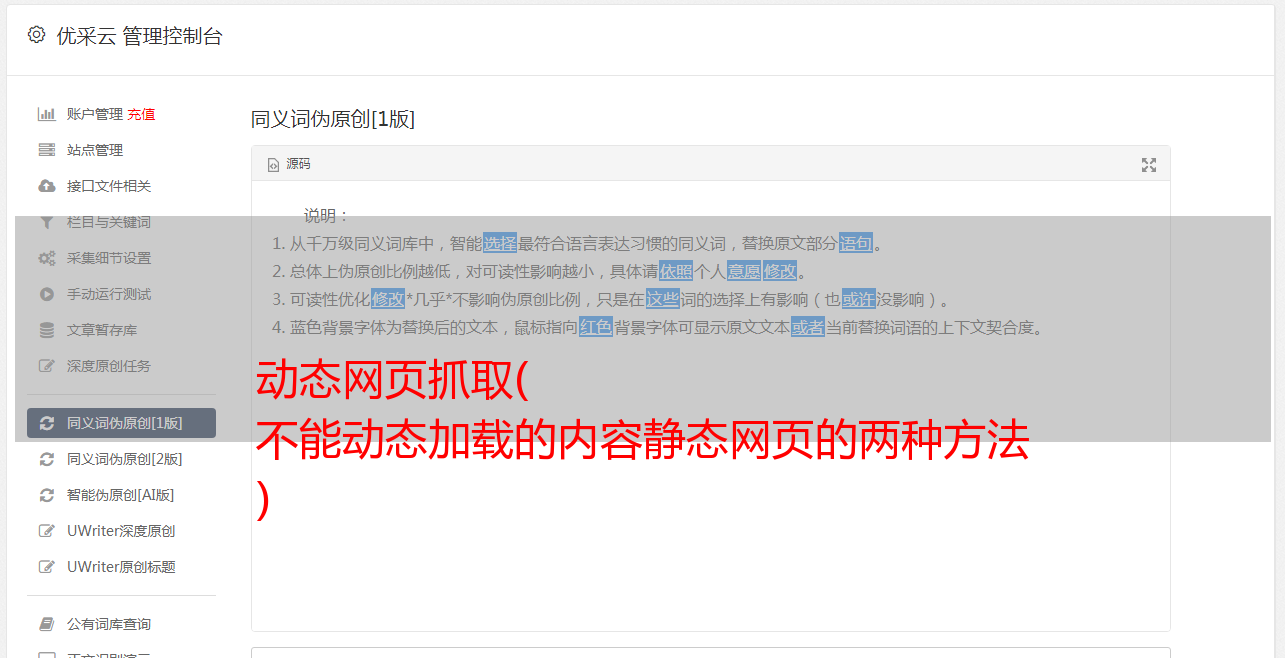Click the cloud upload icon for 接口文件相关
The image size is (1285, 658).
coord(46,186)
